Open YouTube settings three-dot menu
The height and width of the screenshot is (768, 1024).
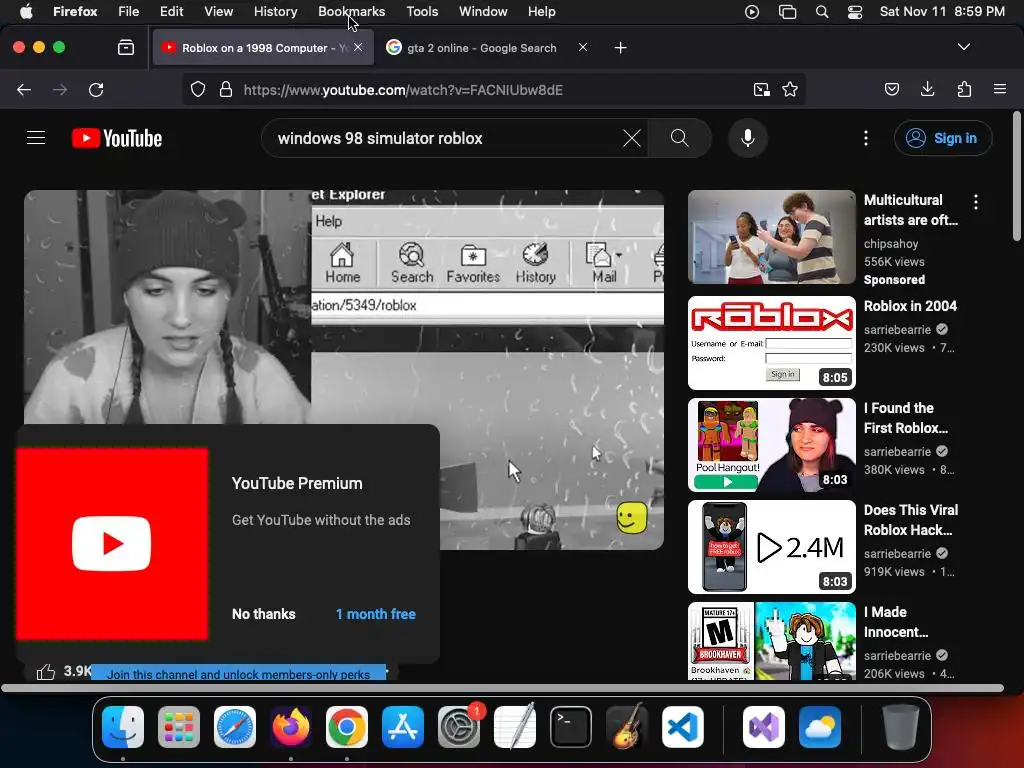(865, 138)
